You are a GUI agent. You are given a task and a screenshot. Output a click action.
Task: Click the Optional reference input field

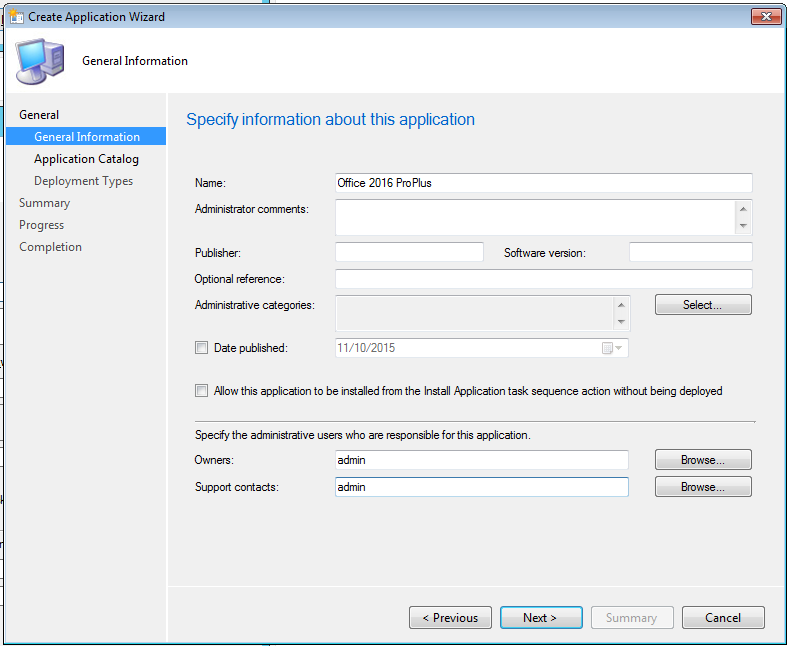544,279
